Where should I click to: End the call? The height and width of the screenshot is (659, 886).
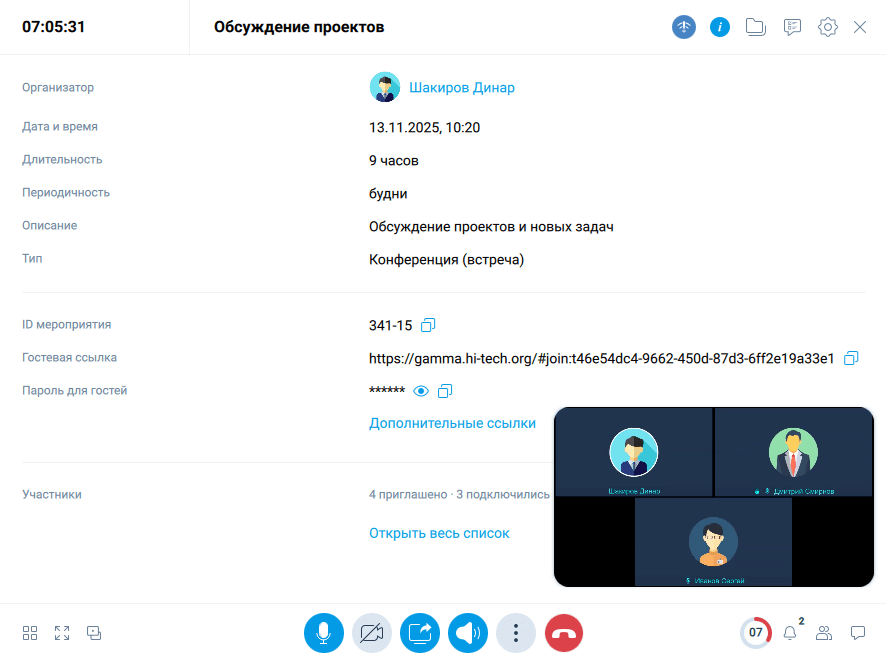coord(563,632)
